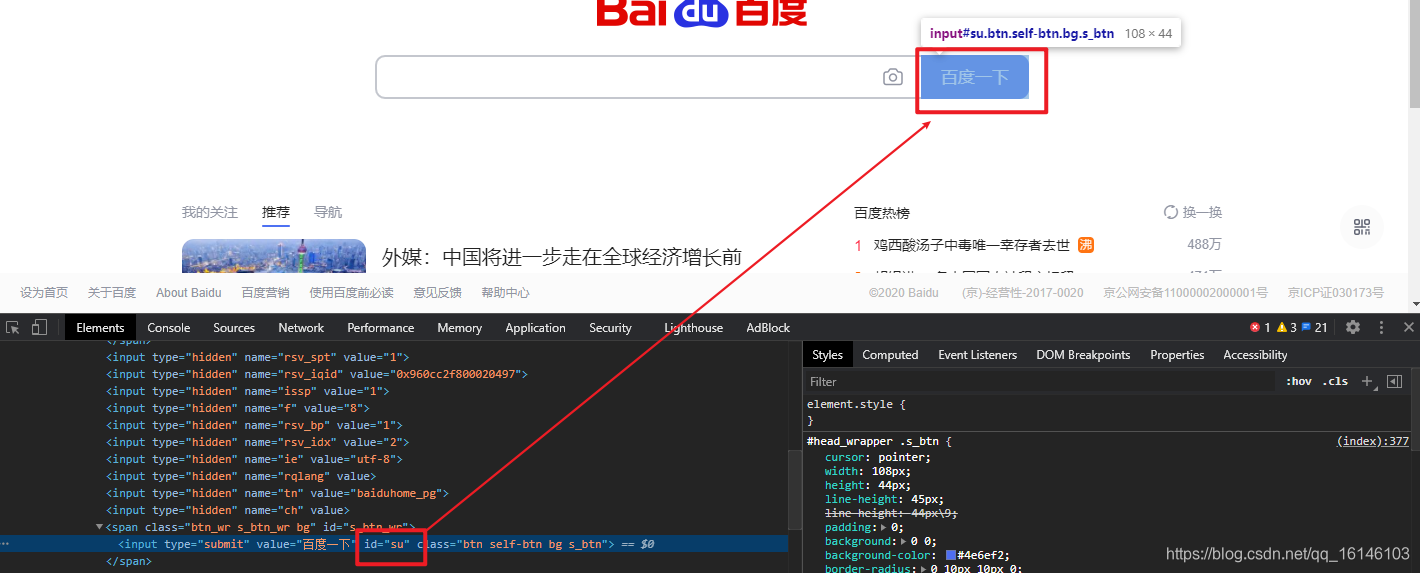The image size is (1420, 573).
Task: Click the element.style rule block
Action: (x=1108, y=412)
